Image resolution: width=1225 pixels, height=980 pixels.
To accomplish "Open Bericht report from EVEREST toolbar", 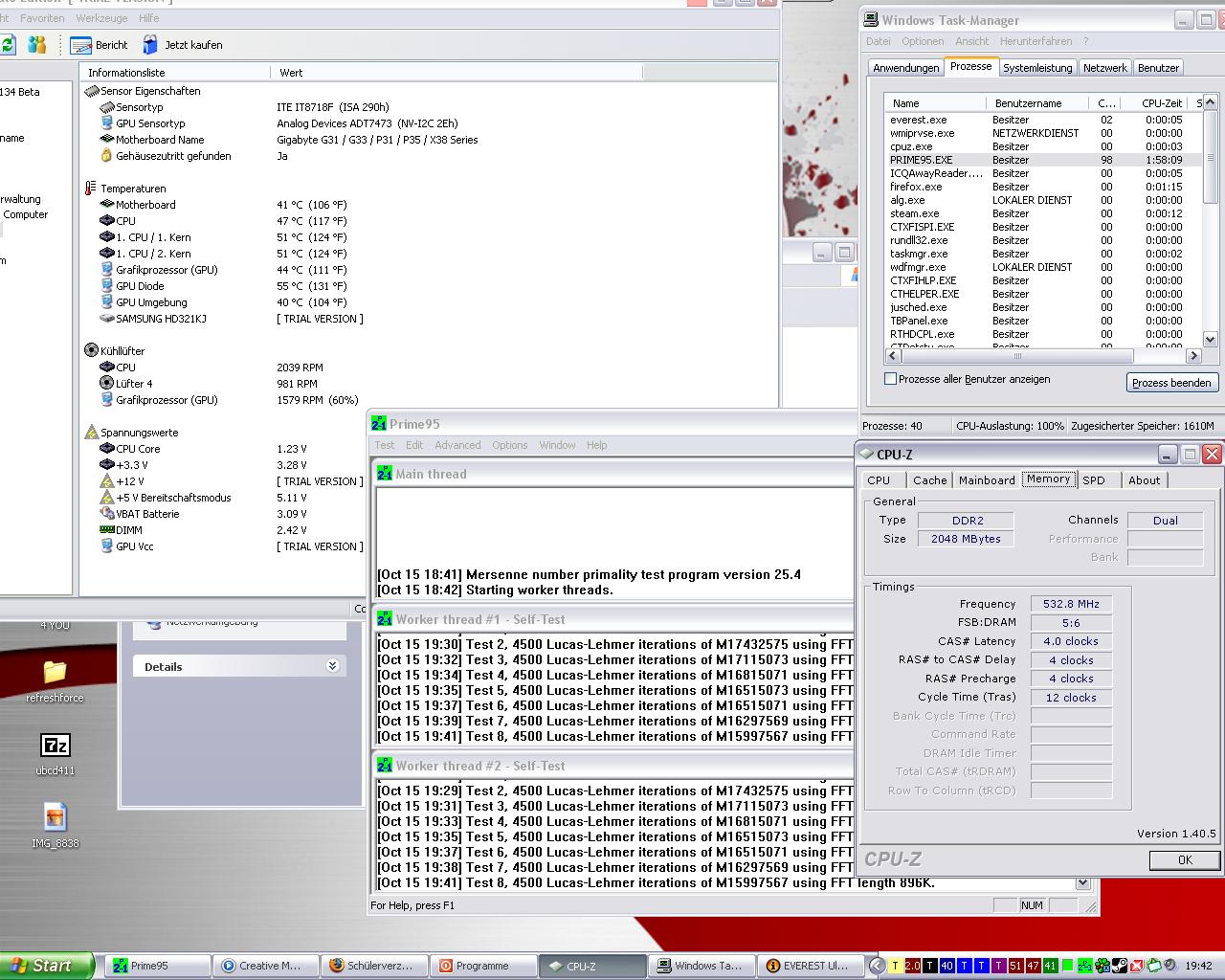I will pyautogui.click(x=100, y=45).
